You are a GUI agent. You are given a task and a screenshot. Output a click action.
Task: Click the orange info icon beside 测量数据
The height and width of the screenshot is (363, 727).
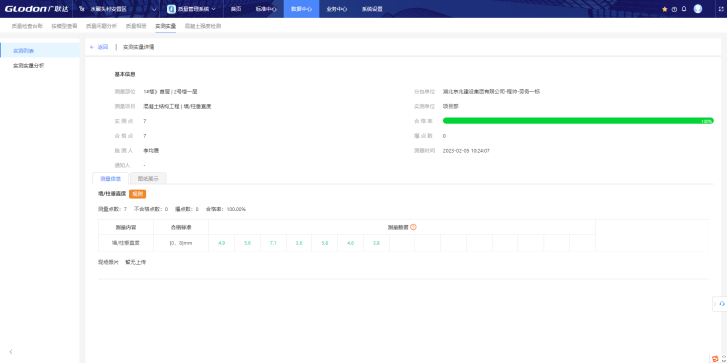click(x=413, y=227)
